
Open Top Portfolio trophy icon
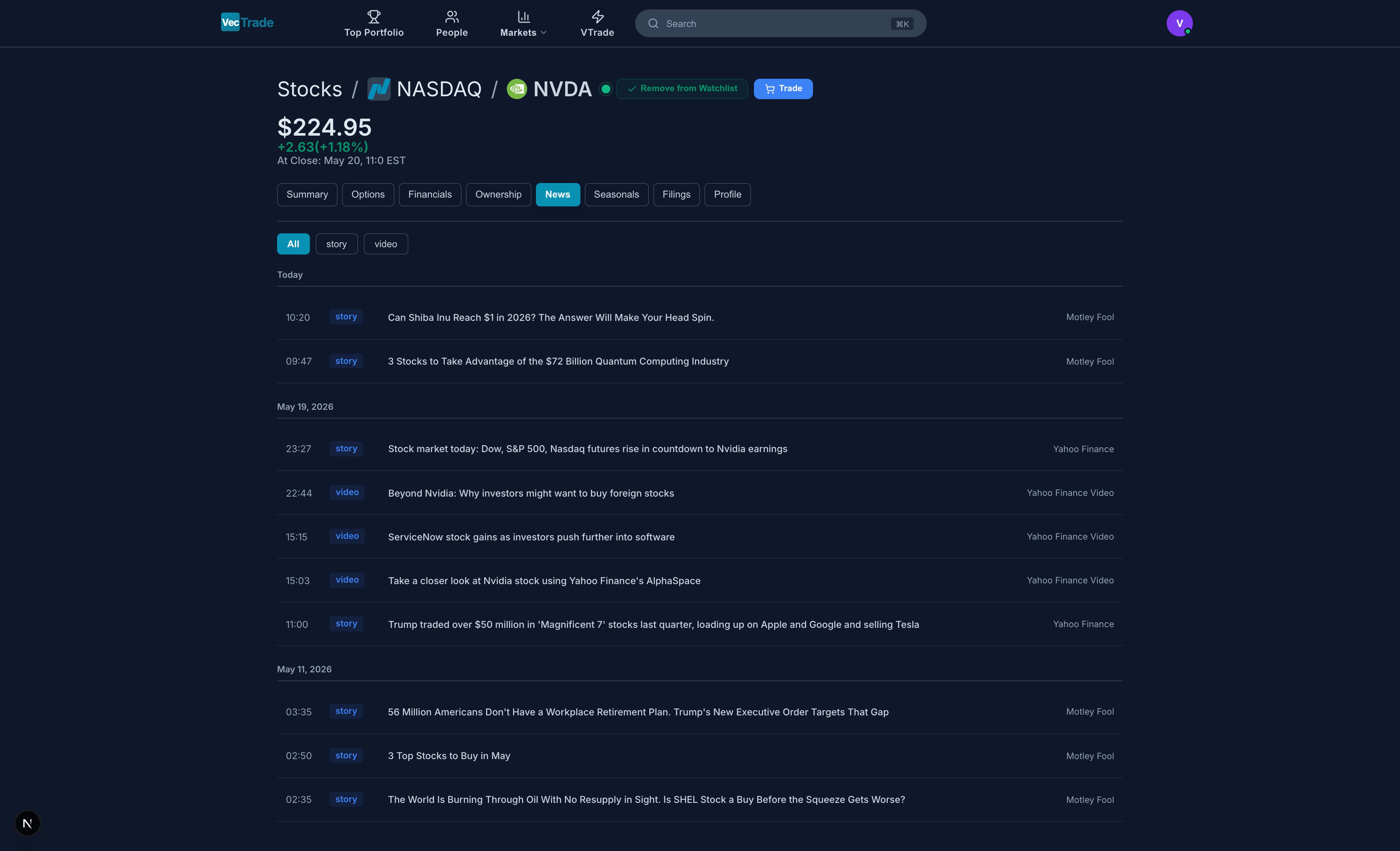[x=374, y=16]
